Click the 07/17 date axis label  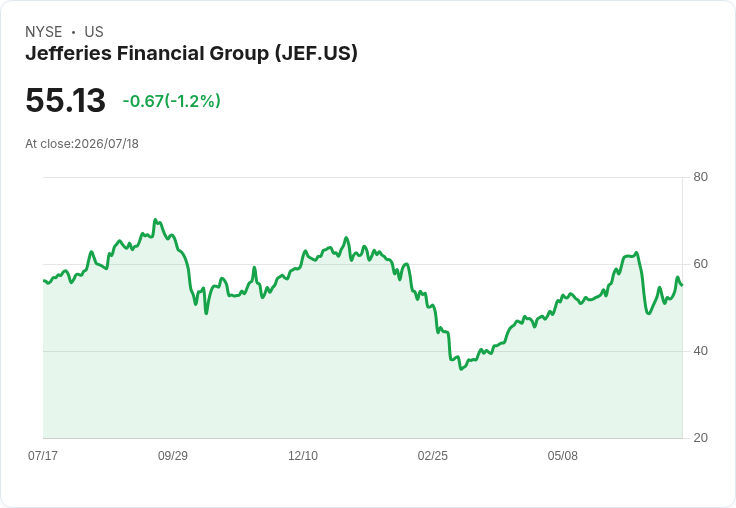click(x=43, y=455)
